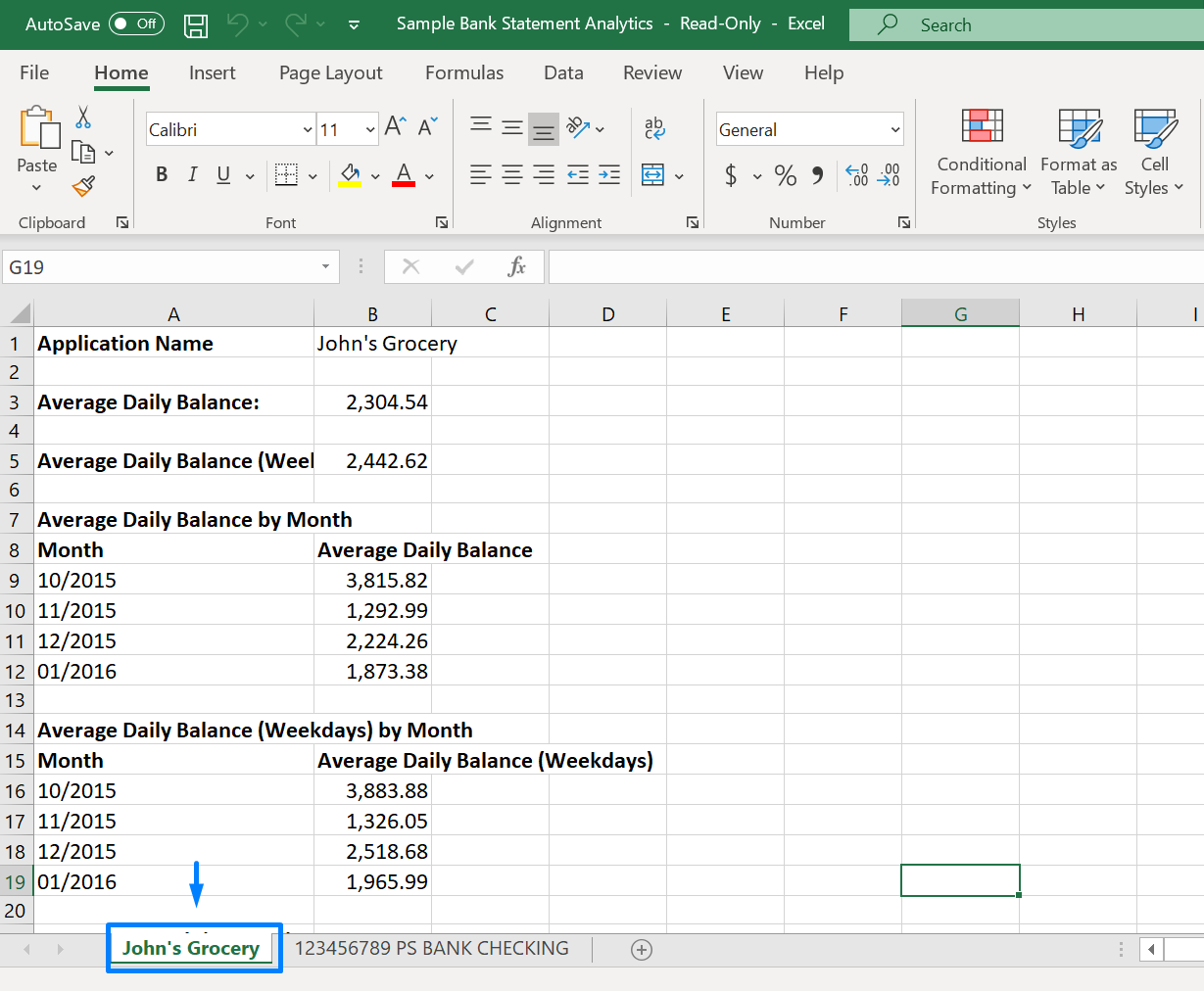The height and width of the screenshot is (991, 1204).
Task: Click the Borders icon
Action: [286, 174]
